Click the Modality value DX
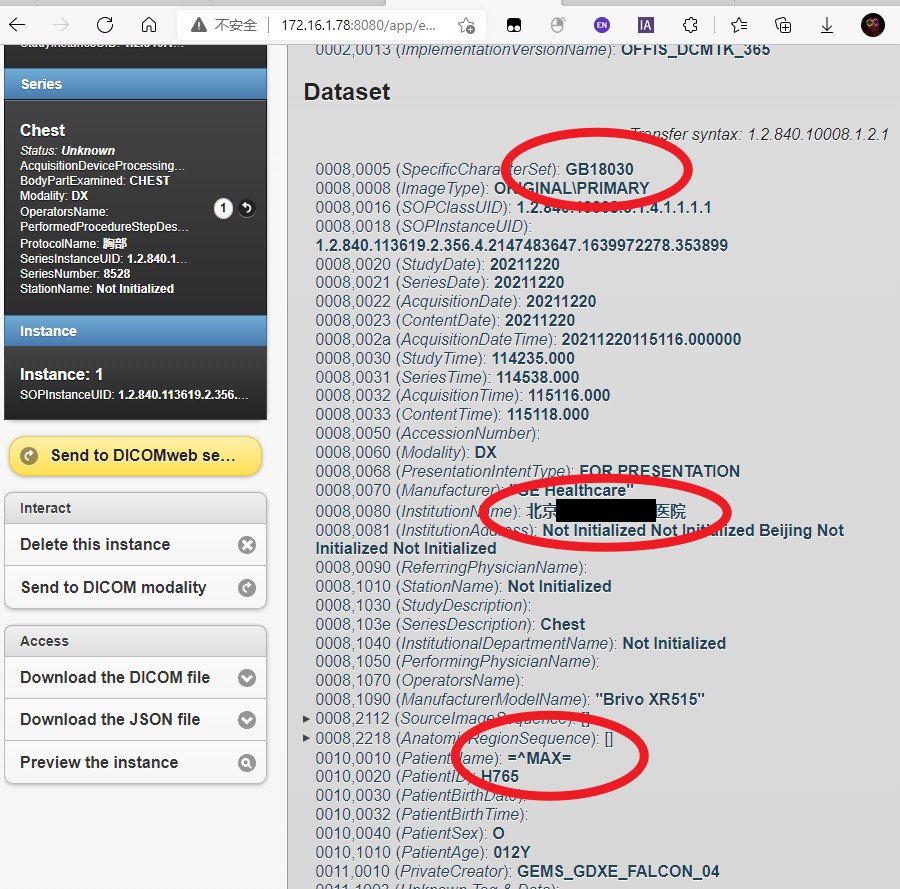Image resolution: width=900 pixels, height=889 pixels. click(x=485, y=452)
